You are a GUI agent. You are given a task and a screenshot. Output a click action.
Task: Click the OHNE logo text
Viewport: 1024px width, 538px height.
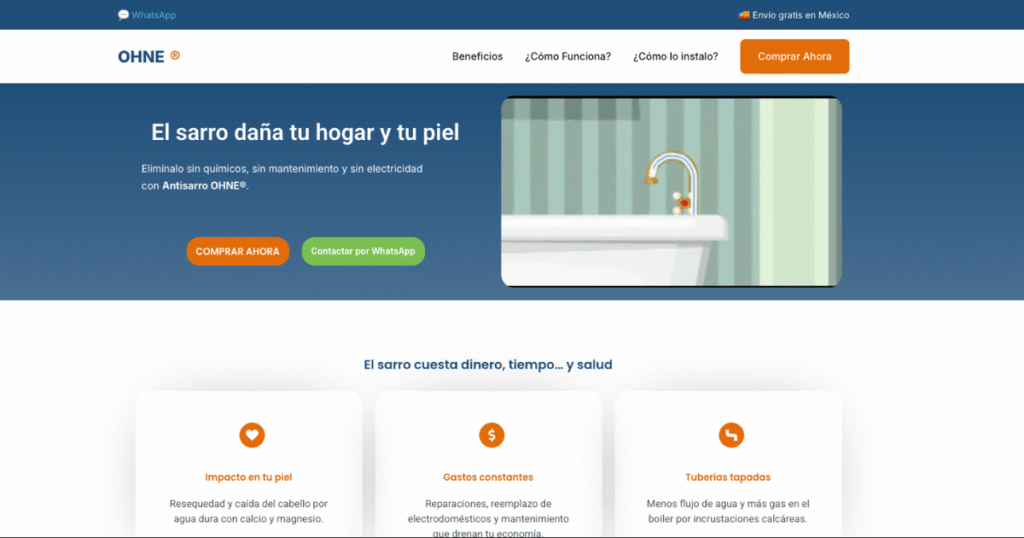(x=141, y=57)
